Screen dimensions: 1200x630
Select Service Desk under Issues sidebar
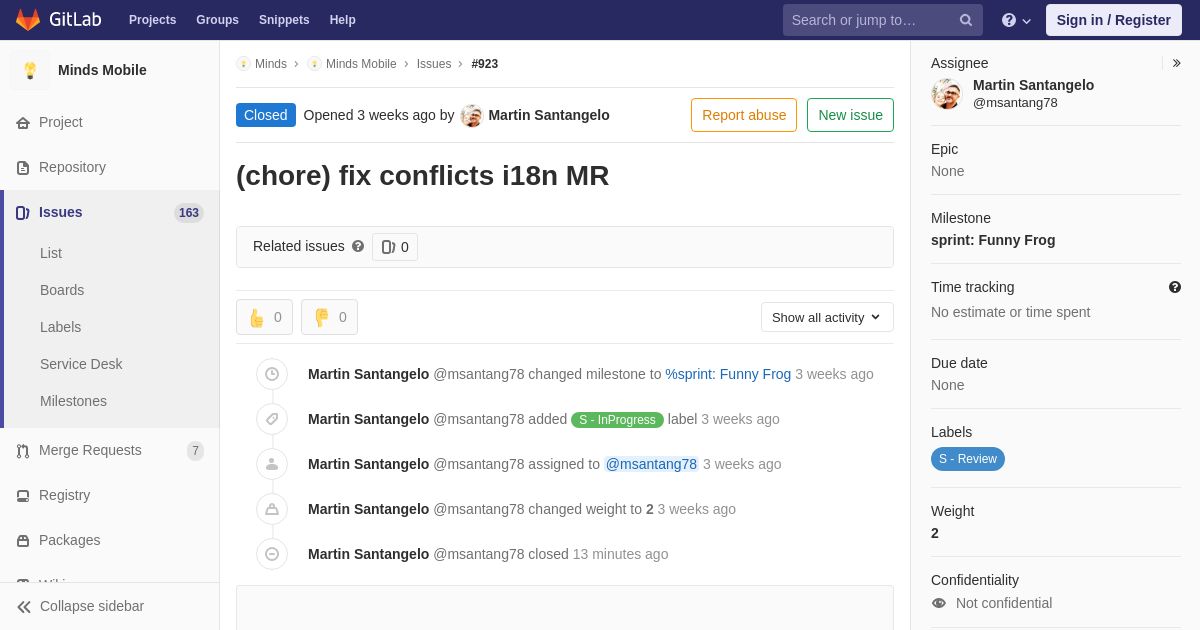tap(81, 364)
